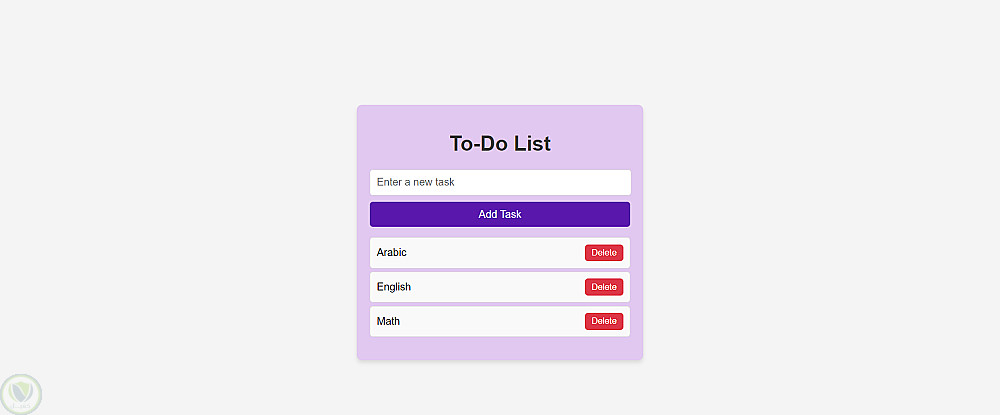Viewport: 1000px width, 415px height.
Task: Delete the Arabic task
Action: click(x=604, y=253)
